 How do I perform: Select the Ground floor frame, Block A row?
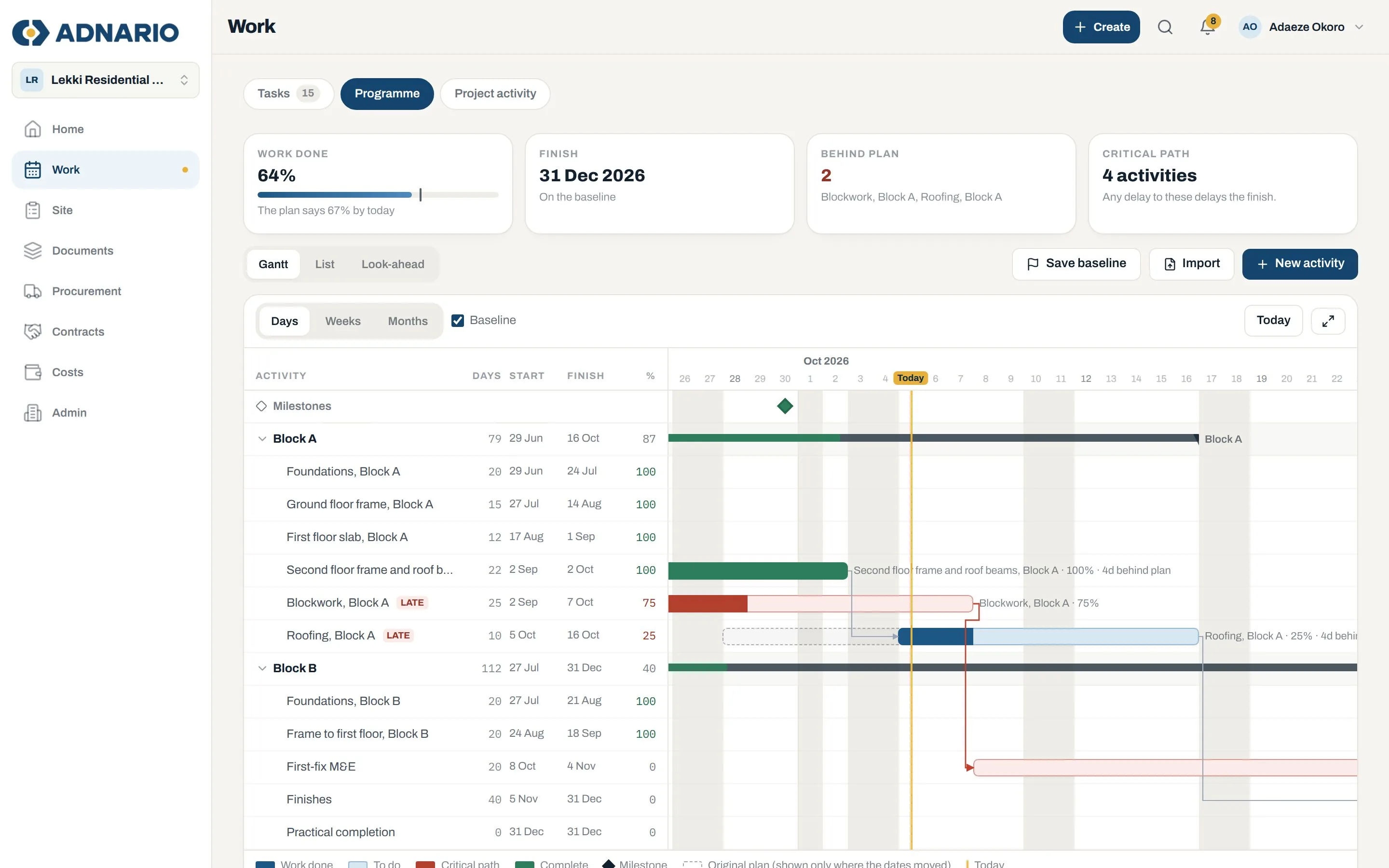[x=456, y=504]
